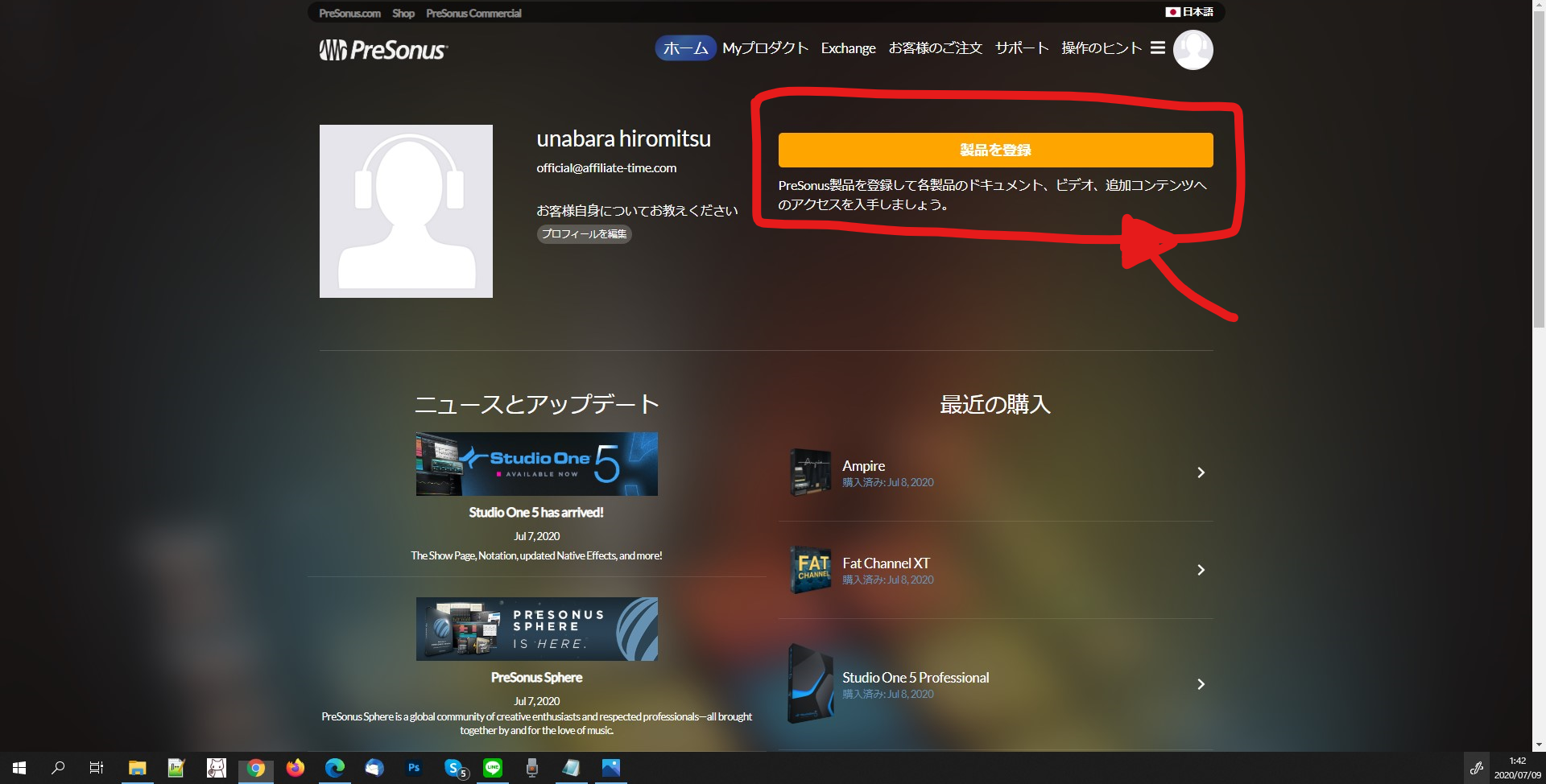Image resolution: width=1546 pixels, height=784 pixels.
Task: Open File Explorer from the taskbar
Action: click(x=137, y=768)
